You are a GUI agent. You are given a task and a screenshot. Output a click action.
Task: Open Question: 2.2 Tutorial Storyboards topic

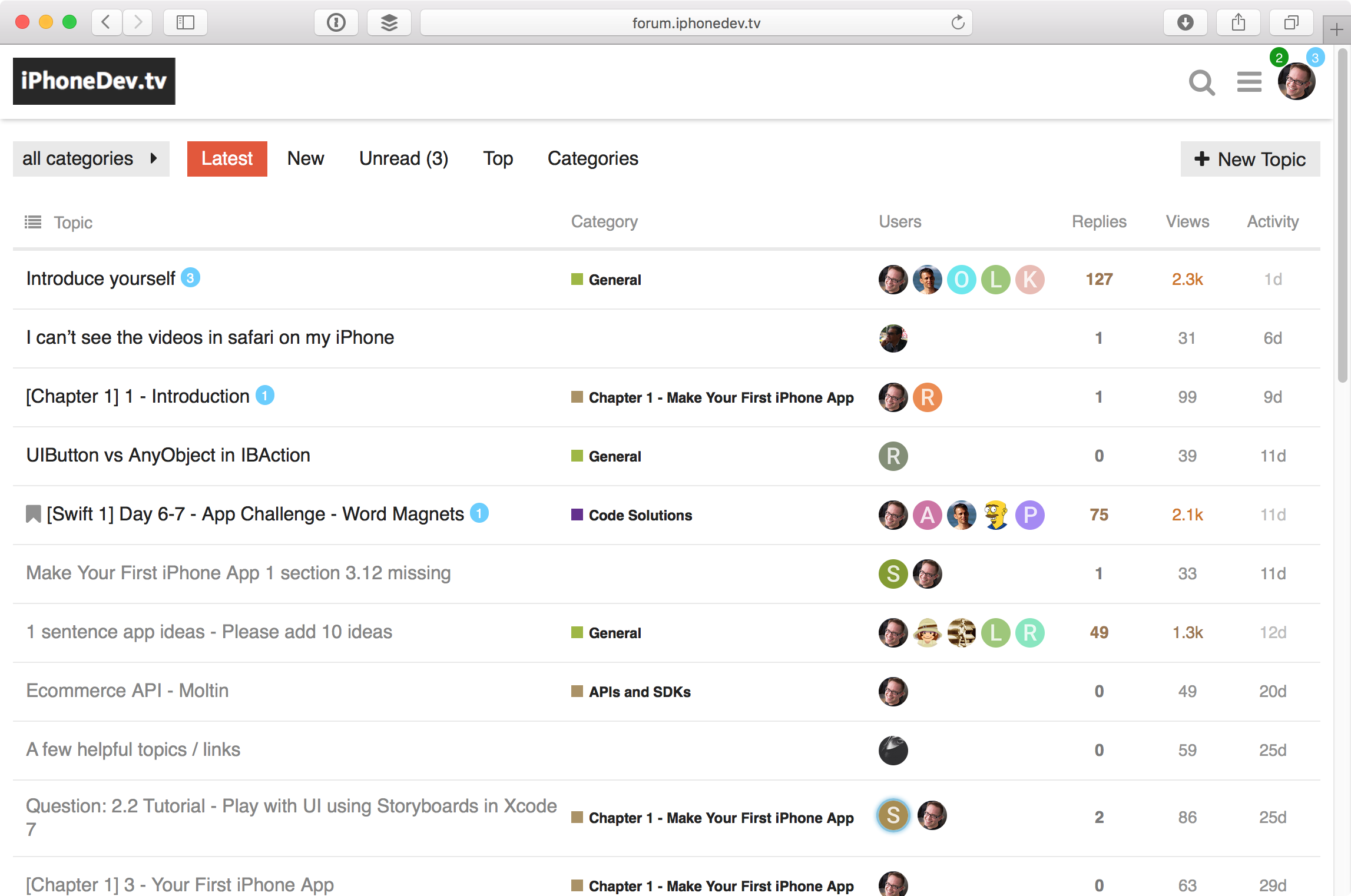point(292,817)
